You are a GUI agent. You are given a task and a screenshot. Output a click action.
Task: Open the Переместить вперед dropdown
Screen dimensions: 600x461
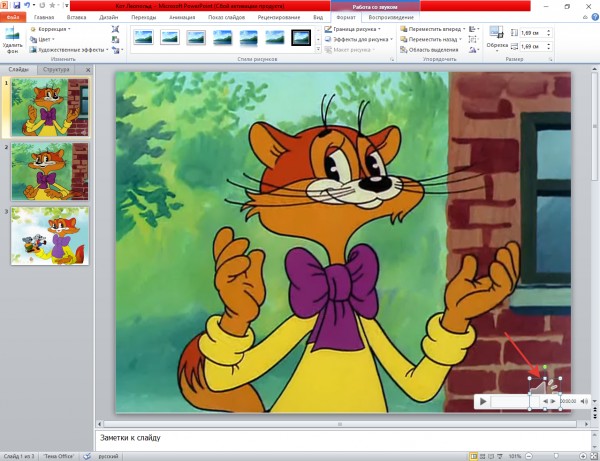[433, 29]
